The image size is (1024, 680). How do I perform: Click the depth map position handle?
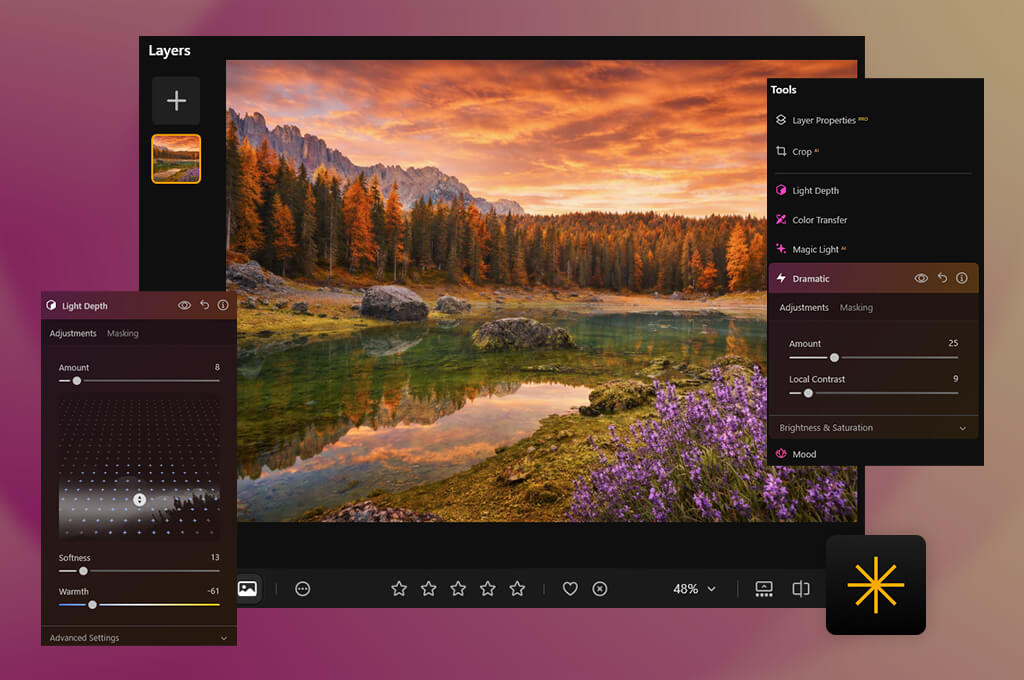tap(139, 500)
